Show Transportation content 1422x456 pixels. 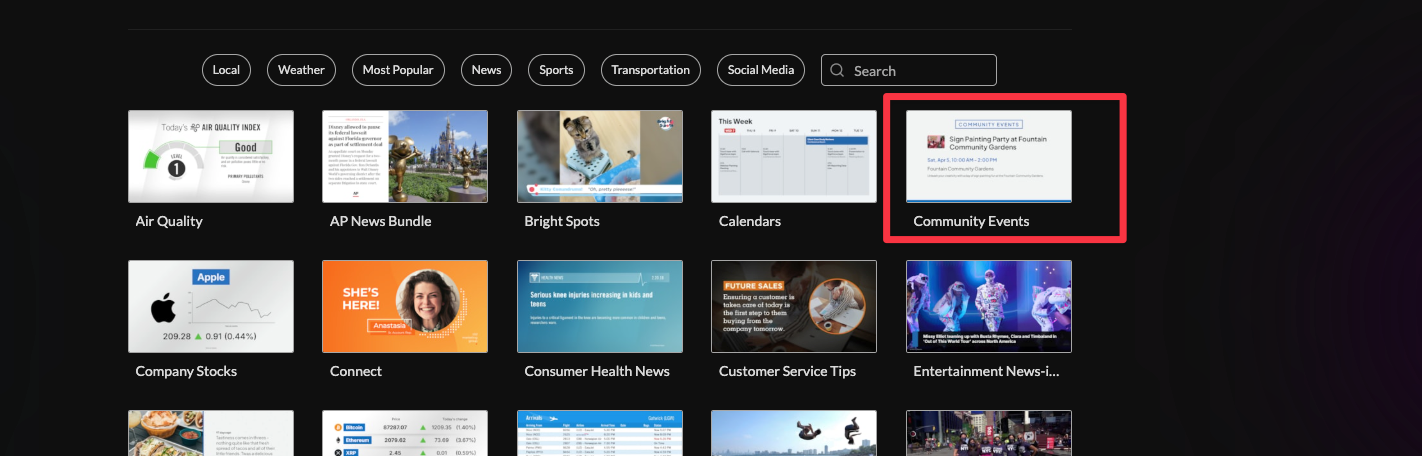pyautogui.click(x=650, y=70)
